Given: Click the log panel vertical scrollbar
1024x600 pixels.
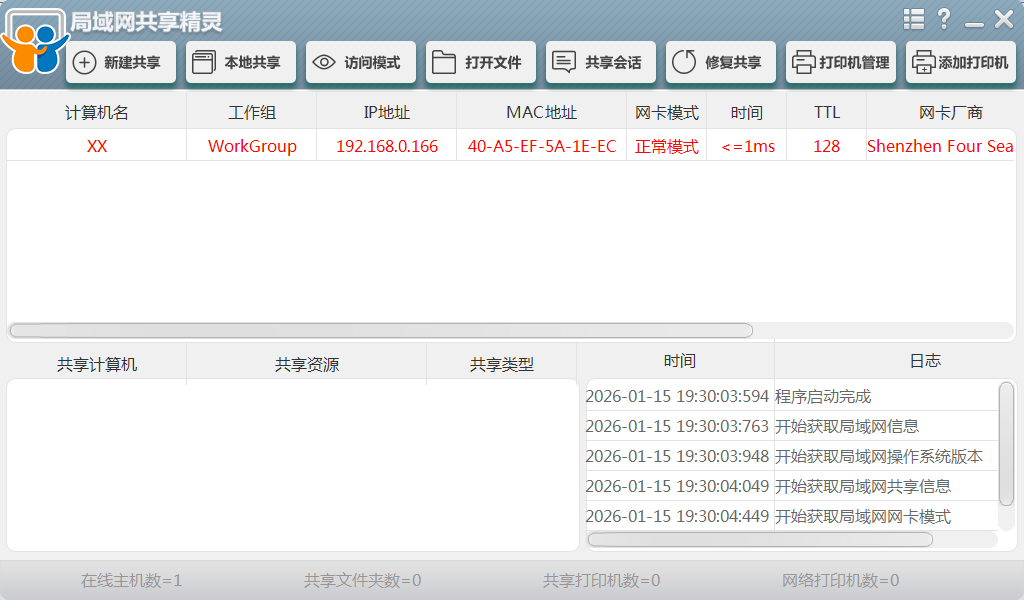Looking at the screenshot, I should click(x=1006, y=440).
